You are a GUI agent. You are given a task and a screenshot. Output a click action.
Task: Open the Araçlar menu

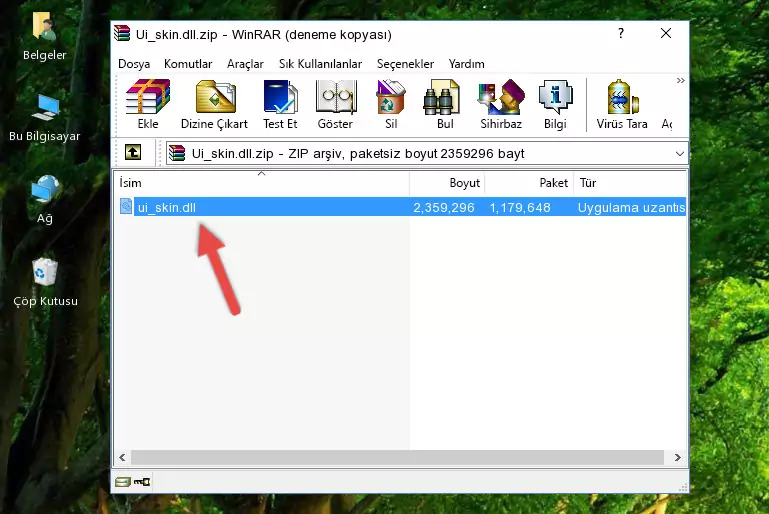click(245, 64)
